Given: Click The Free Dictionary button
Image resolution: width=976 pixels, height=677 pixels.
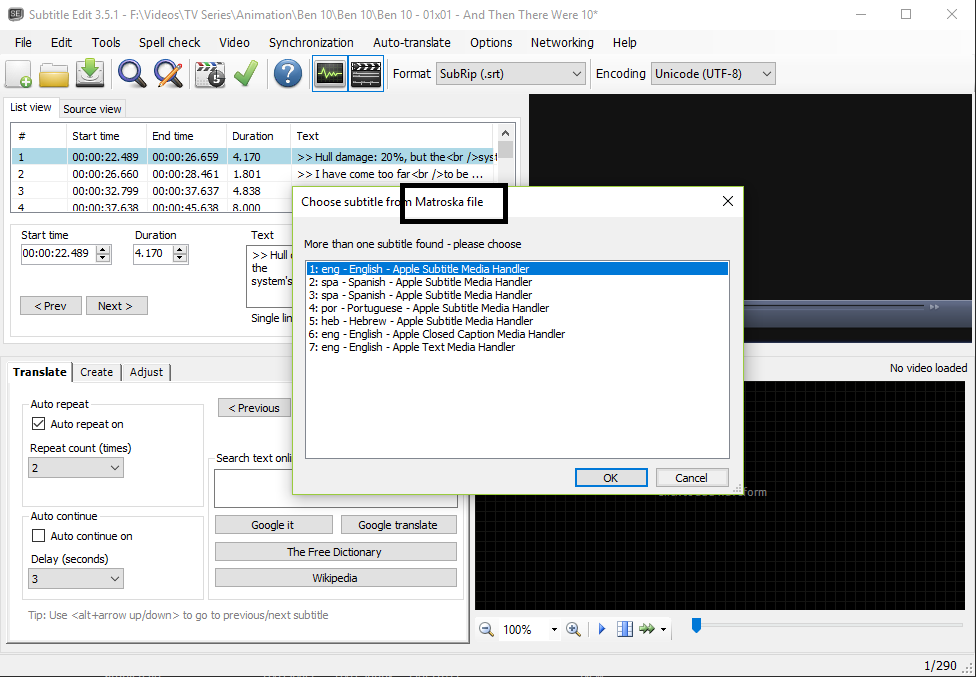Looking at the screenshot, I should pos(334,551).
